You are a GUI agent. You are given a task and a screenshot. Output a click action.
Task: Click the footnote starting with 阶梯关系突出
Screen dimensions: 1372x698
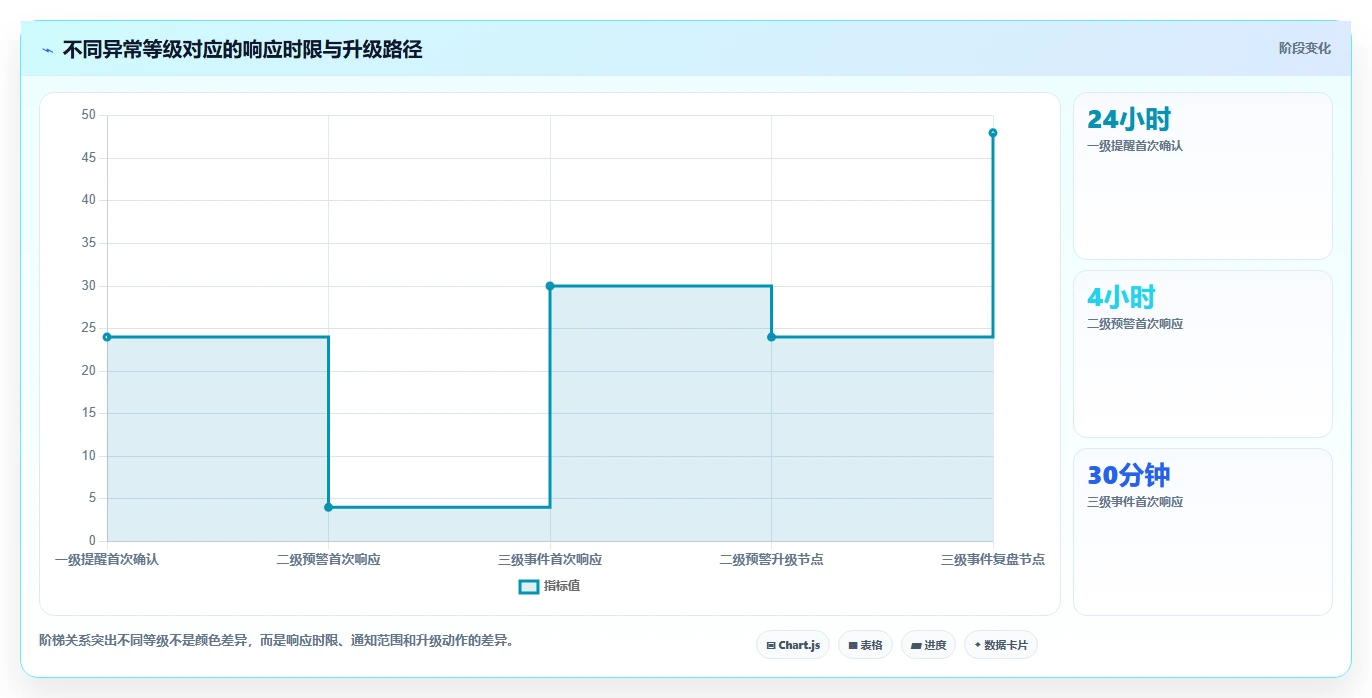[x=277, y=641]
